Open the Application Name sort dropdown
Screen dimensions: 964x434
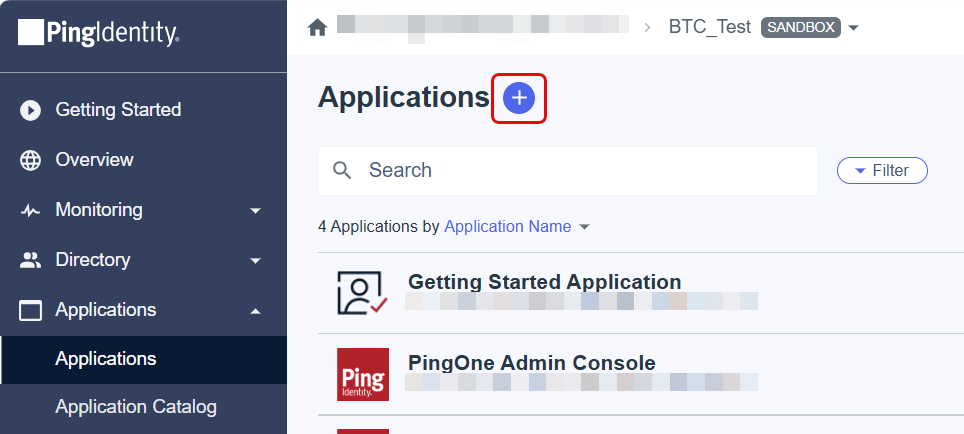coord(585,227)
